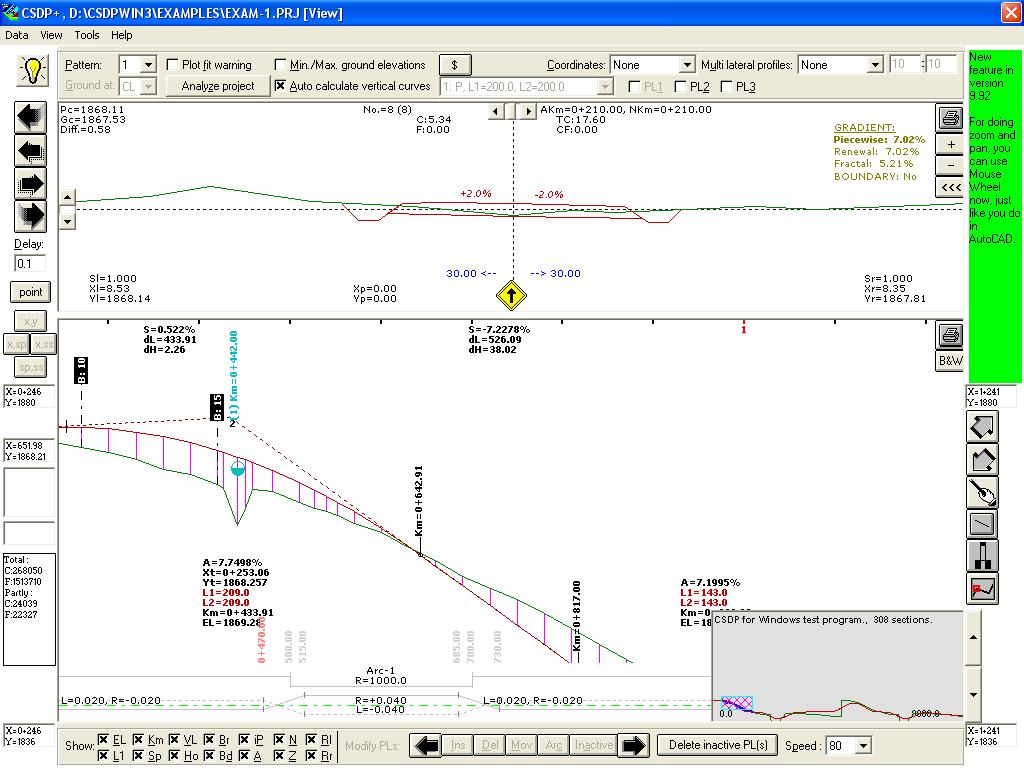The height and width of the screenshot is (768, 1024).
Task: Click the top black left-arrow navigation button
Action: click(x=30, y=118)
